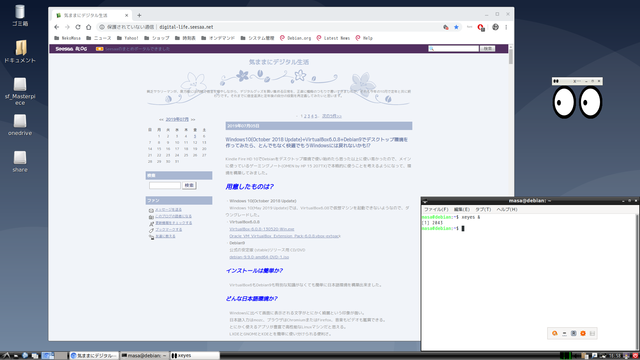Open the terminal window menu icon in title bar

[x=425, y=201]
